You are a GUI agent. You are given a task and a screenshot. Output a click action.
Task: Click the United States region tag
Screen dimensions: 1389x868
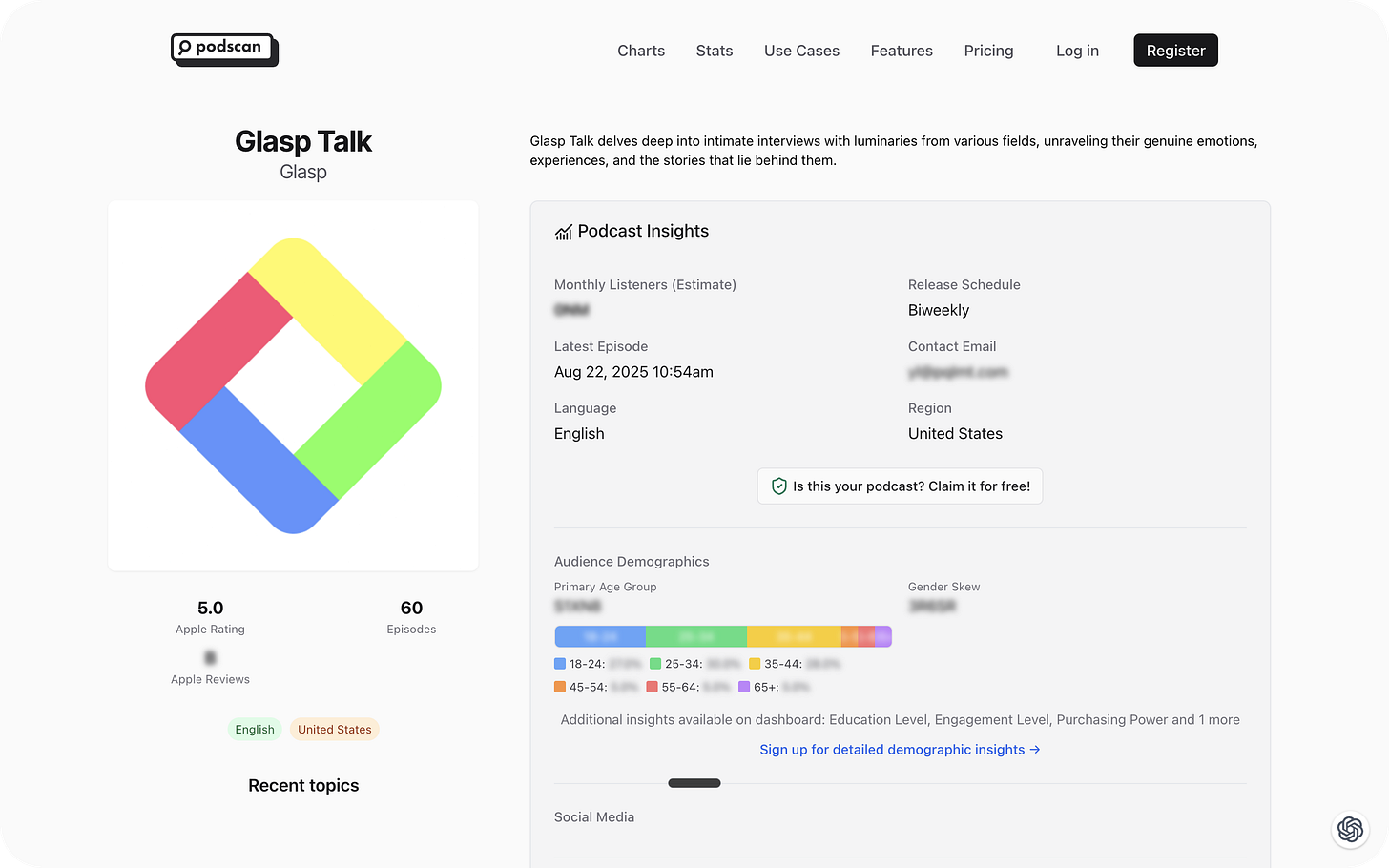(334, 730)
